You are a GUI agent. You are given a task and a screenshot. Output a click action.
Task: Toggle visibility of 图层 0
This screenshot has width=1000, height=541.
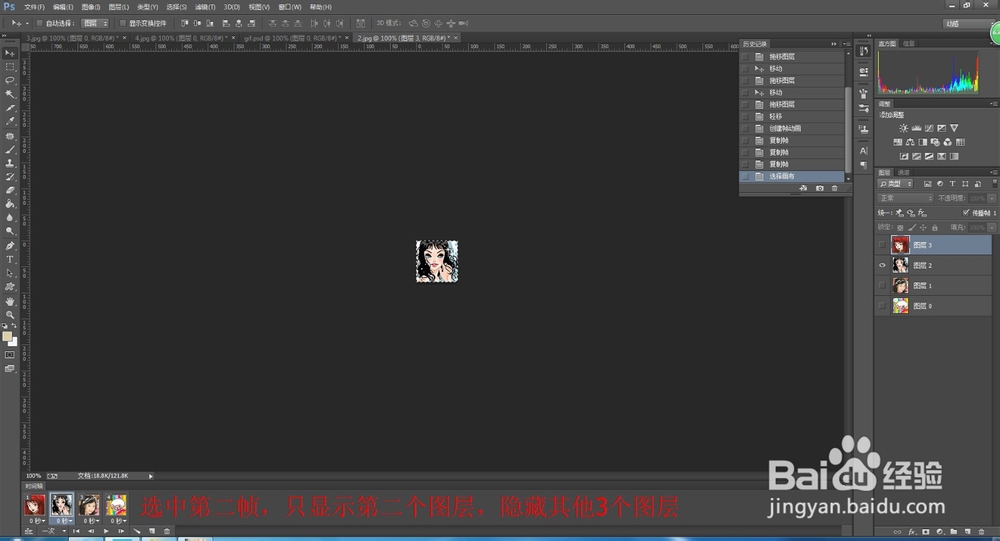[883, 306]
